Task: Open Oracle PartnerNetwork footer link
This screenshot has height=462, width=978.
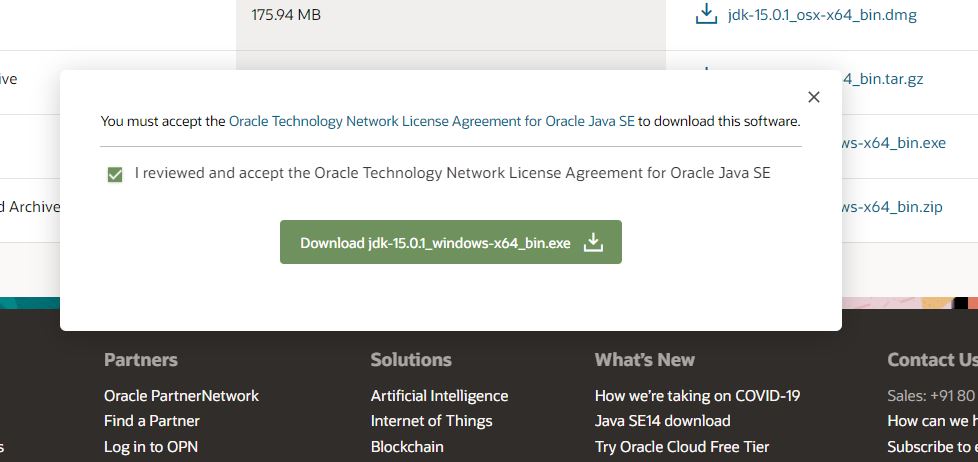Action: [x=182, y=396]
